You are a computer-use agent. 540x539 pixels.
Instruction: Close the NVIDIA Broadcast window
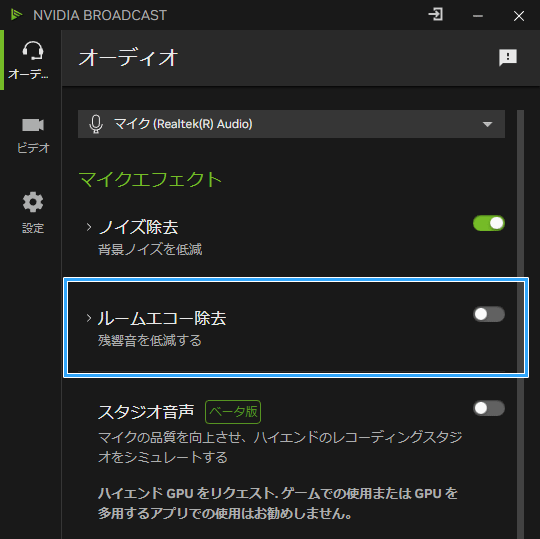[x=519, y=16]
